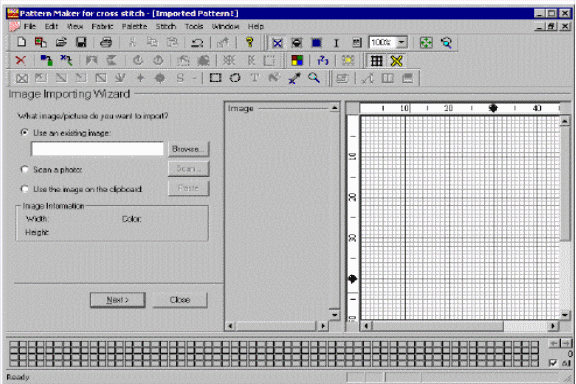The image size is (576, 384).
Task: Toggle the grid display icon
Action: coord(377,61)
